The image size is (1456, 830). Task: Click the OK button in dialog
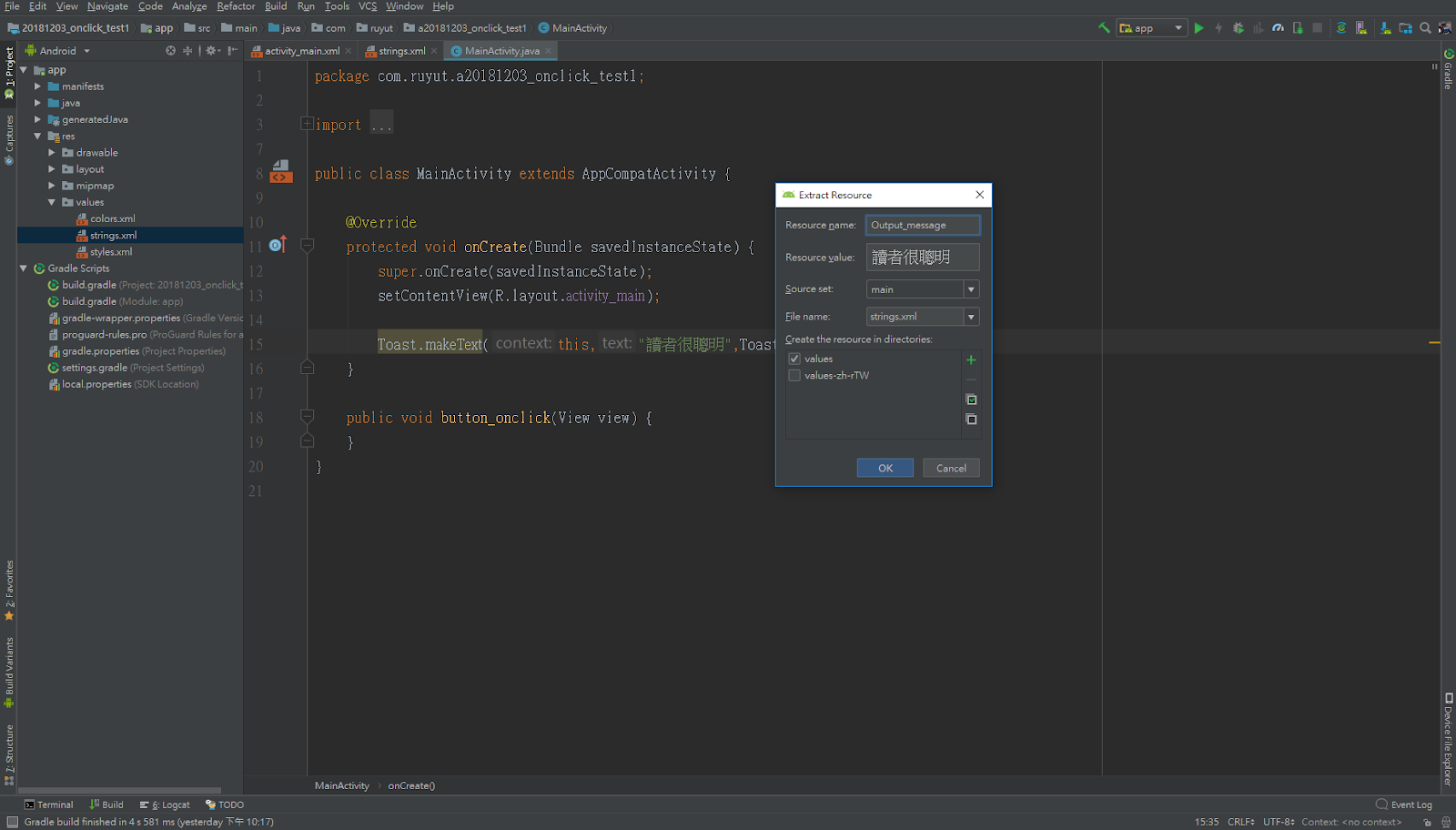pos(885,468)
